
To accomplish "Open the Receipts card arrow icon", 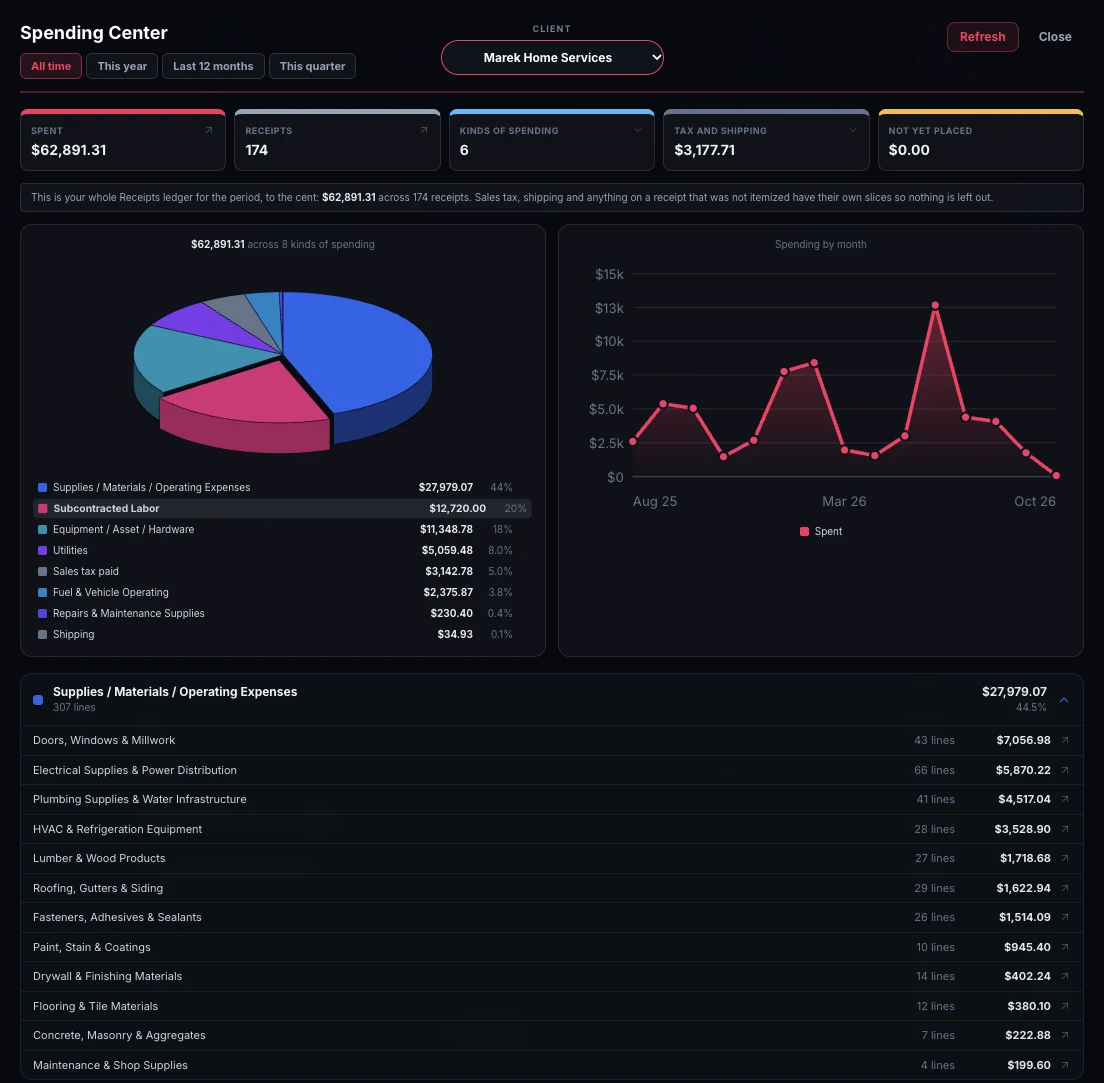I will pyautogui.click(x=424, y=130).
